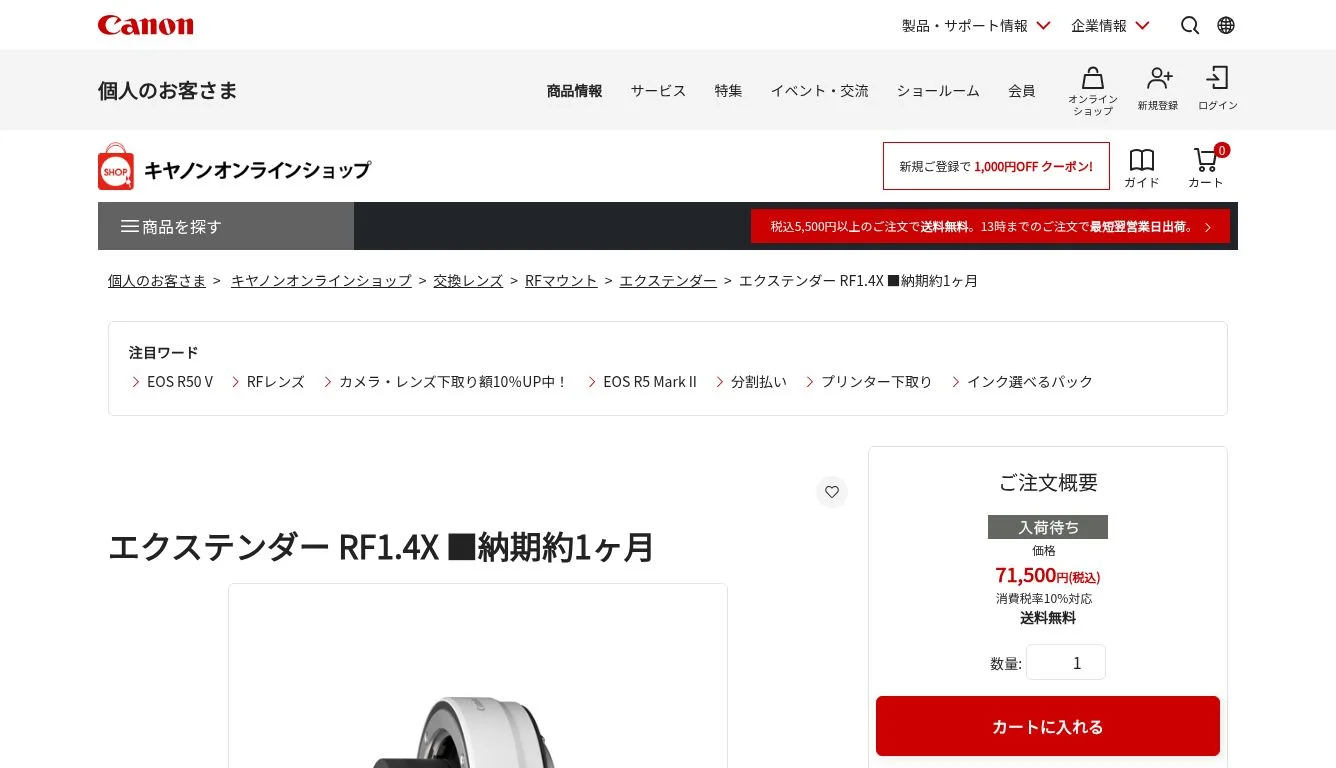Click the キヤノンオンラインショップ shop logo
The width and height of the screenshot is (1336, 768).
pyautogui.click(x=235, y=167)
